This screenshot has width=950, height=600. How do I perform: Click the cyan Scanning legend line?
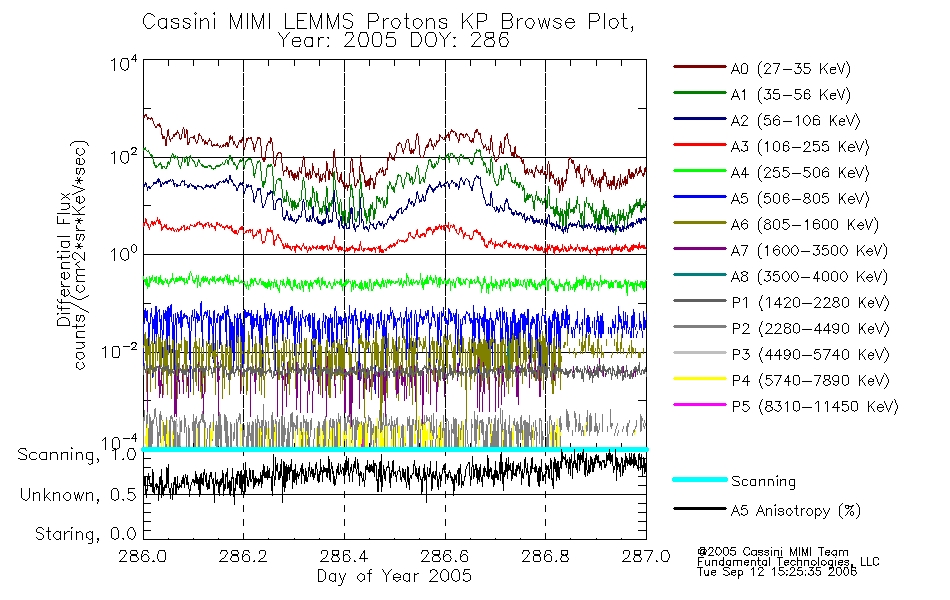click(700, 479)
